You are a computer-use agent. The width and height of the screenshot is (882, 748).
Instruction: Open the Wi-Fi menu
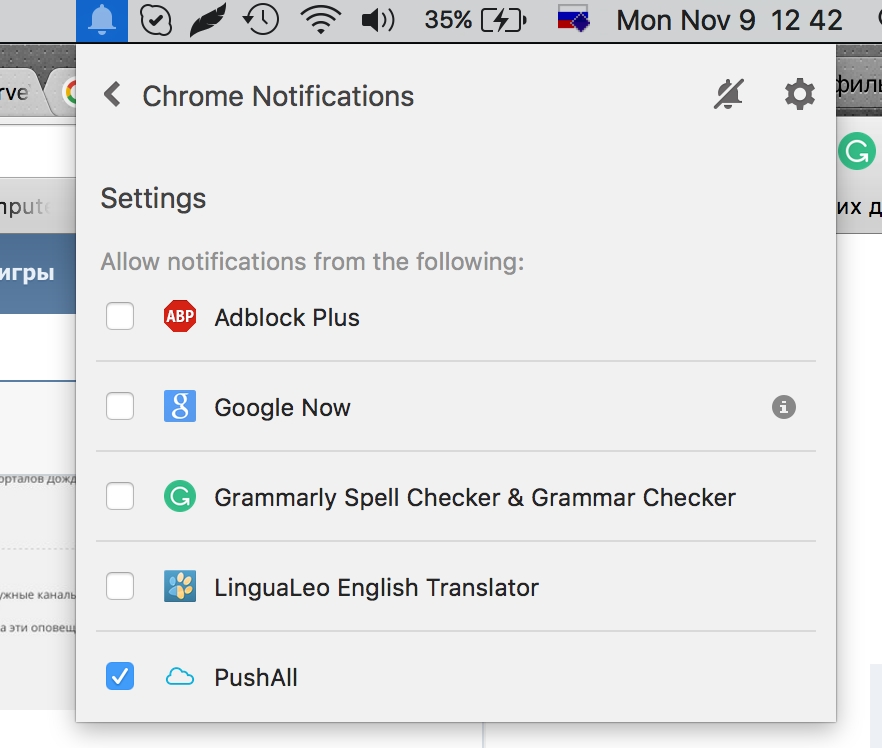click(x=321, y=20)
